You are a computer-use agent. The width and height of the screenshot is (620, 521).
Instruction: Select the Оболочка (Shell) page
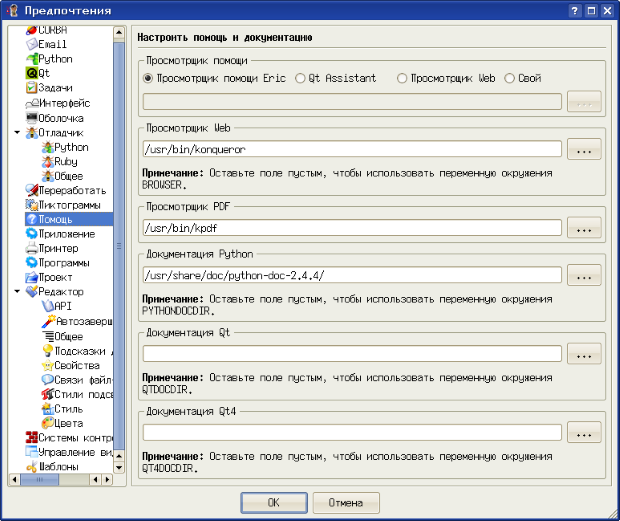(x=60, y=118)
